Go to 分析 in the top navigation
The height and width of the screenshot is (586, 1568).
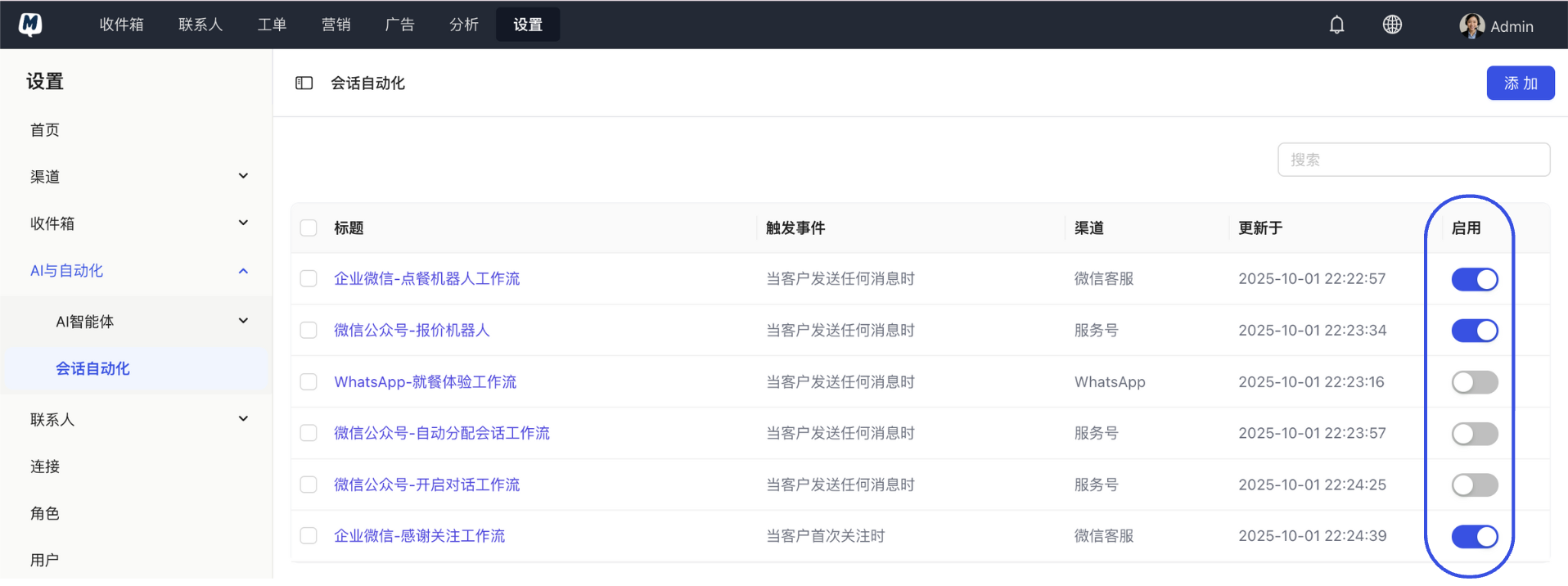tap(463, 25)
